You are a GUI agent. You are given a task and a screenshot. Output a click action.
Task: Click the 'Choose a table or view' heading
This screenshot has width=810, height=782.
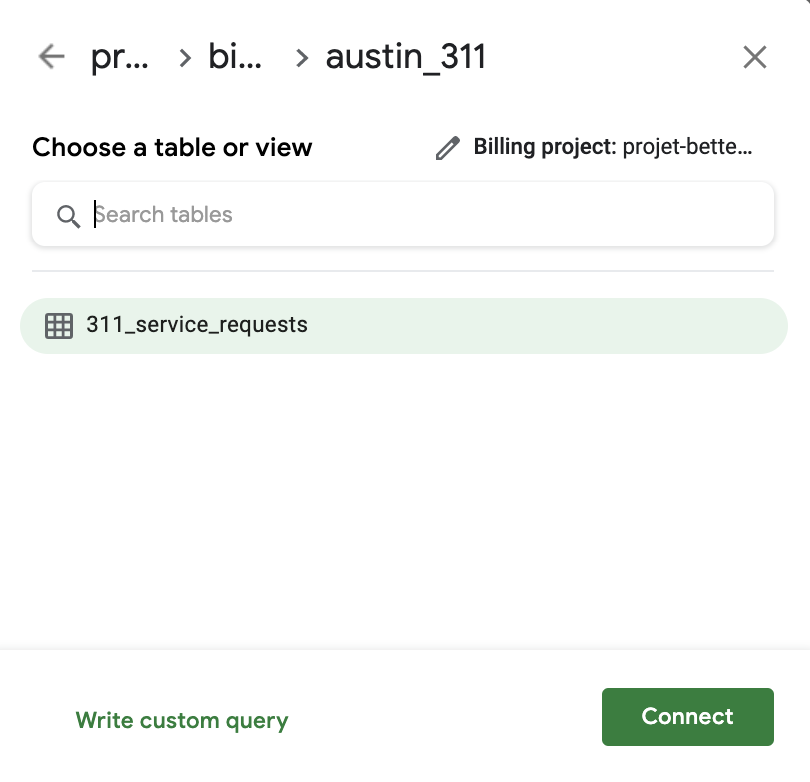tap(172, 148)
